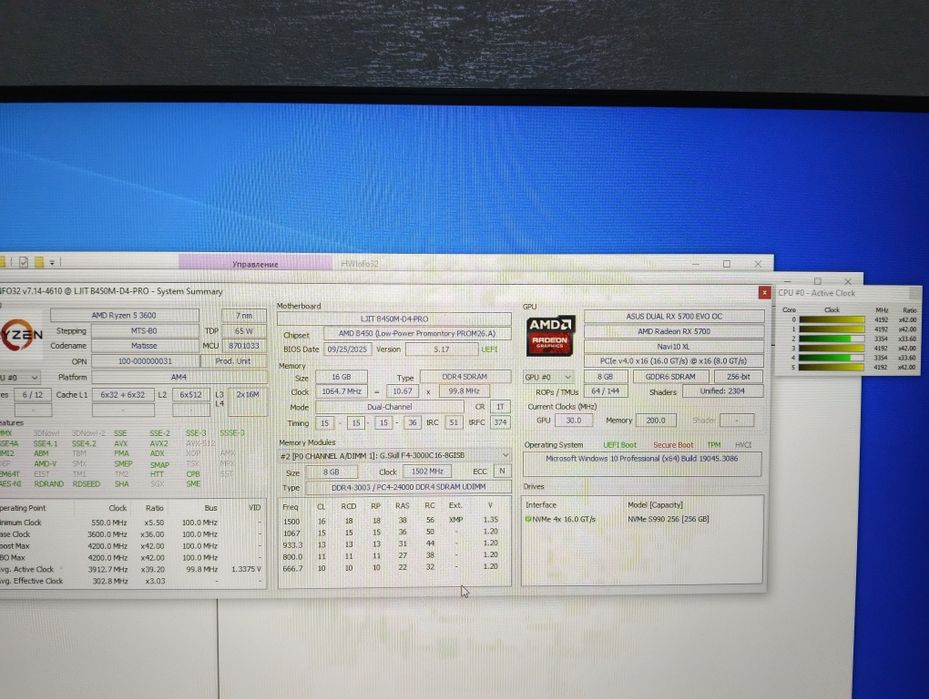Click the ECC value N field

coord(502,471)
